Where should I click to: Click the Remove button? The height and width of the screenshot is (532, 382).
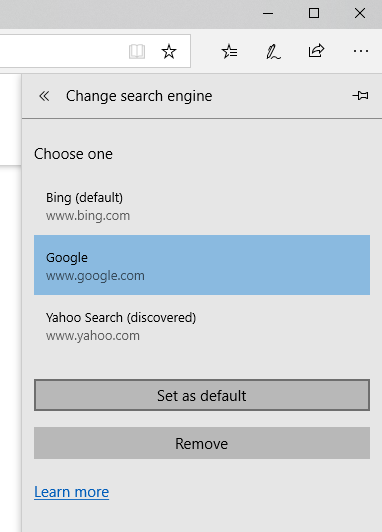202,443
